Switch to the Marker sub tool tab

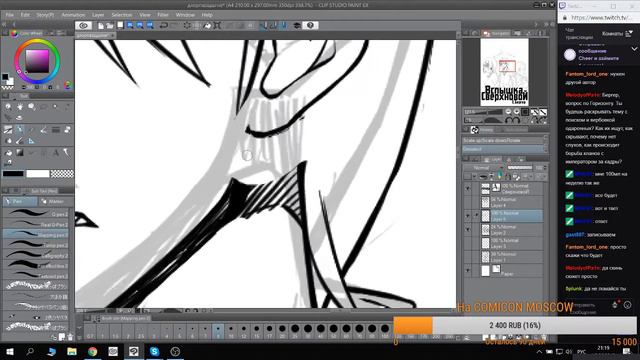click(x=56, y=202)
